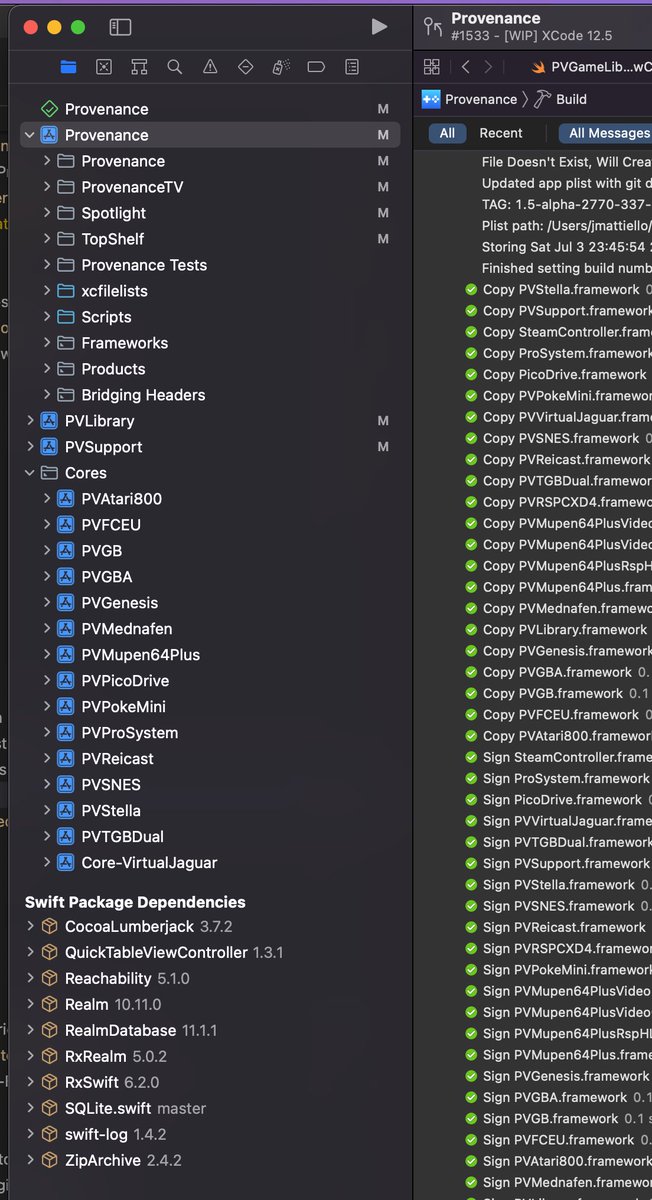Go forward in editor history
This screenshot has width=652, height=1200.
488,67
